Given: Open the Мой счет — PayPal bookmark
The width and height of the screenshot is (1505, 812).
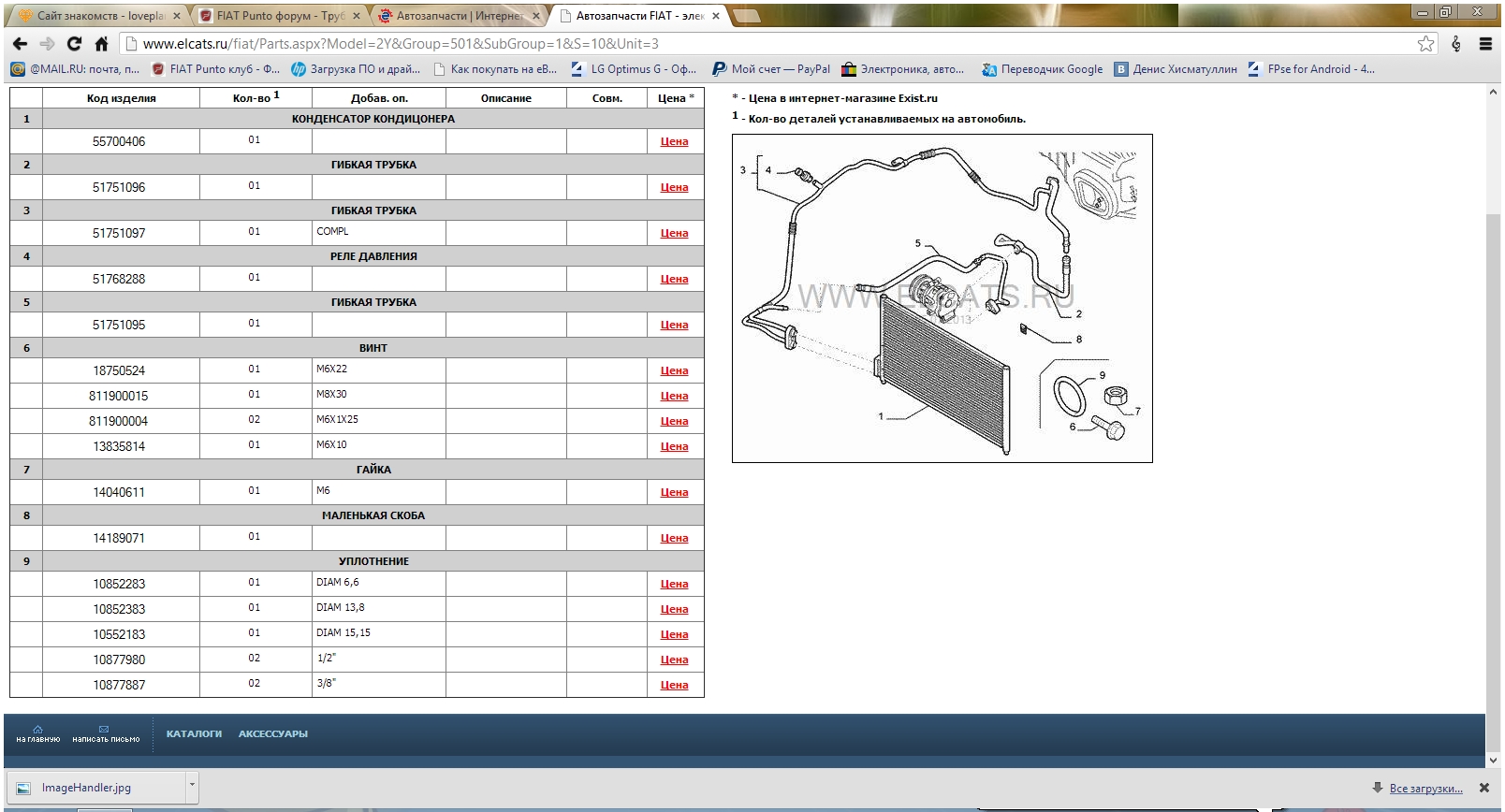Looking at the screenshot, I should tap(771, 69).
